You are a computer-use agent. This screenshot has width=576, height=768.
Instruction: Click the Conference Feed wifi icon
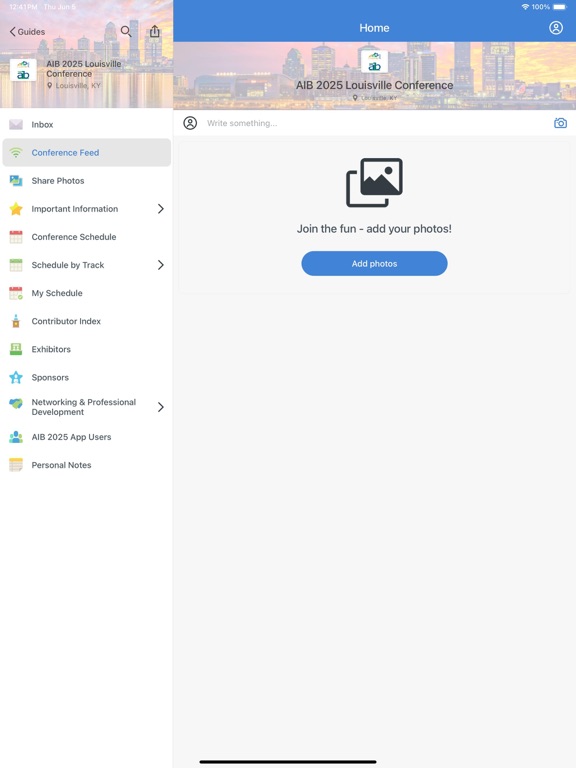pyautogui.click(x=16, y=152)
